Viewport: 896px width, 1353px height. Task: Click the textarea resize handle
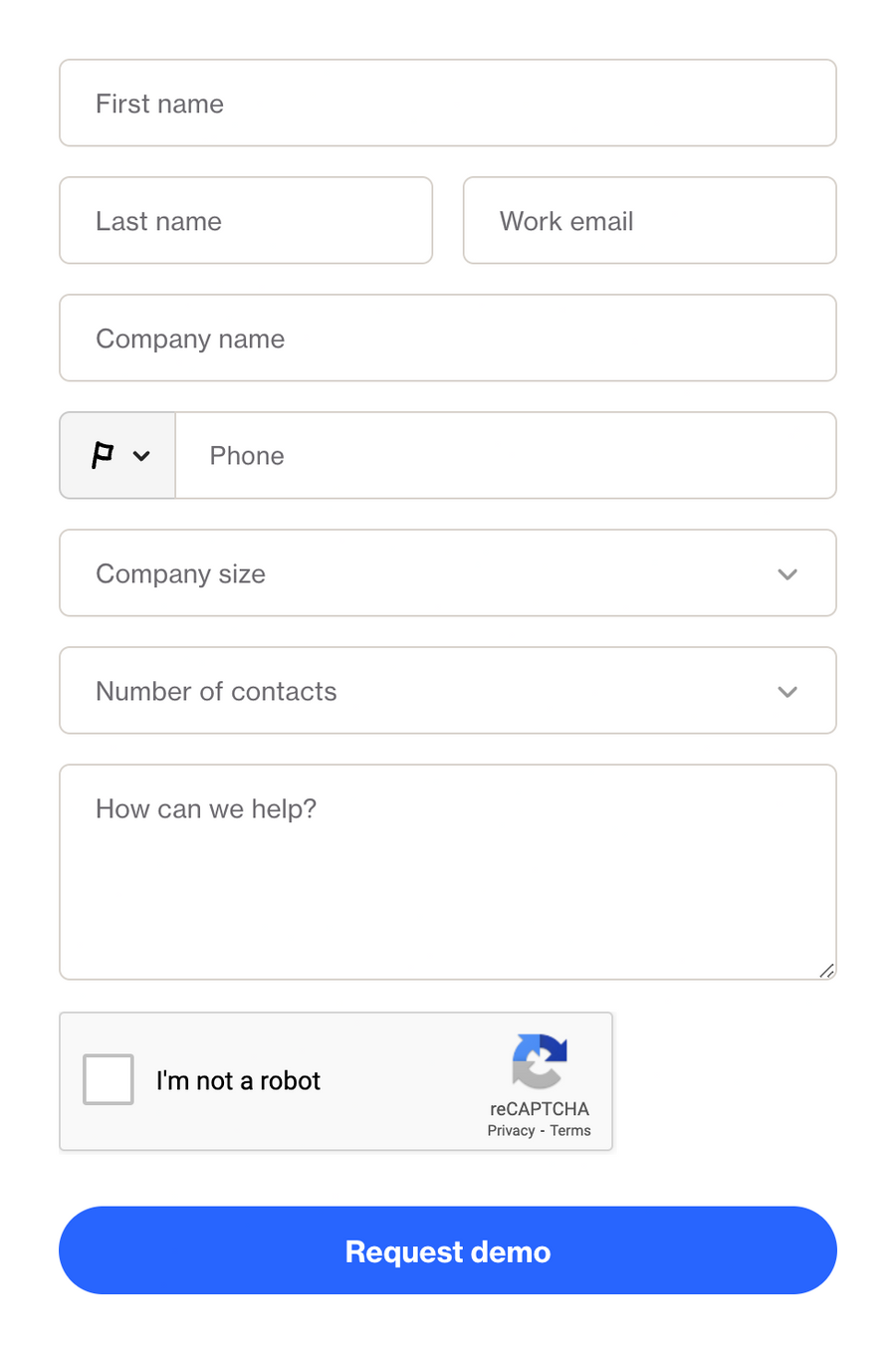(x=826, y=970)
